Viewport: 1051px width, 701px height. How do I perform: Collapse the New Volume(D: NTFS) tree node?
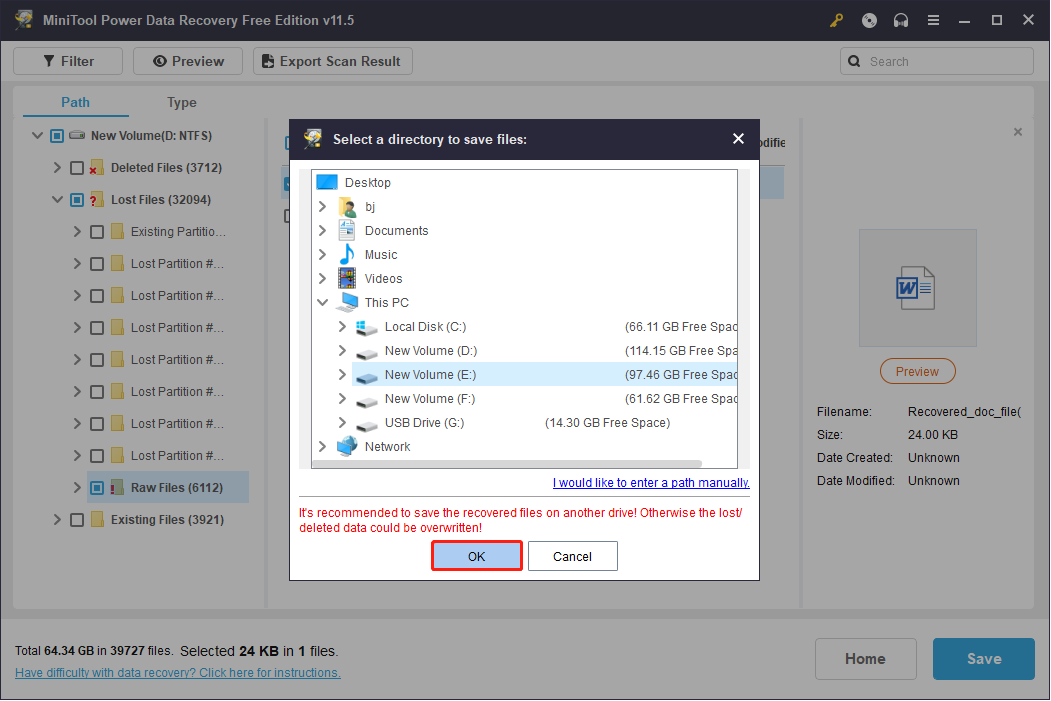[38, 135]
